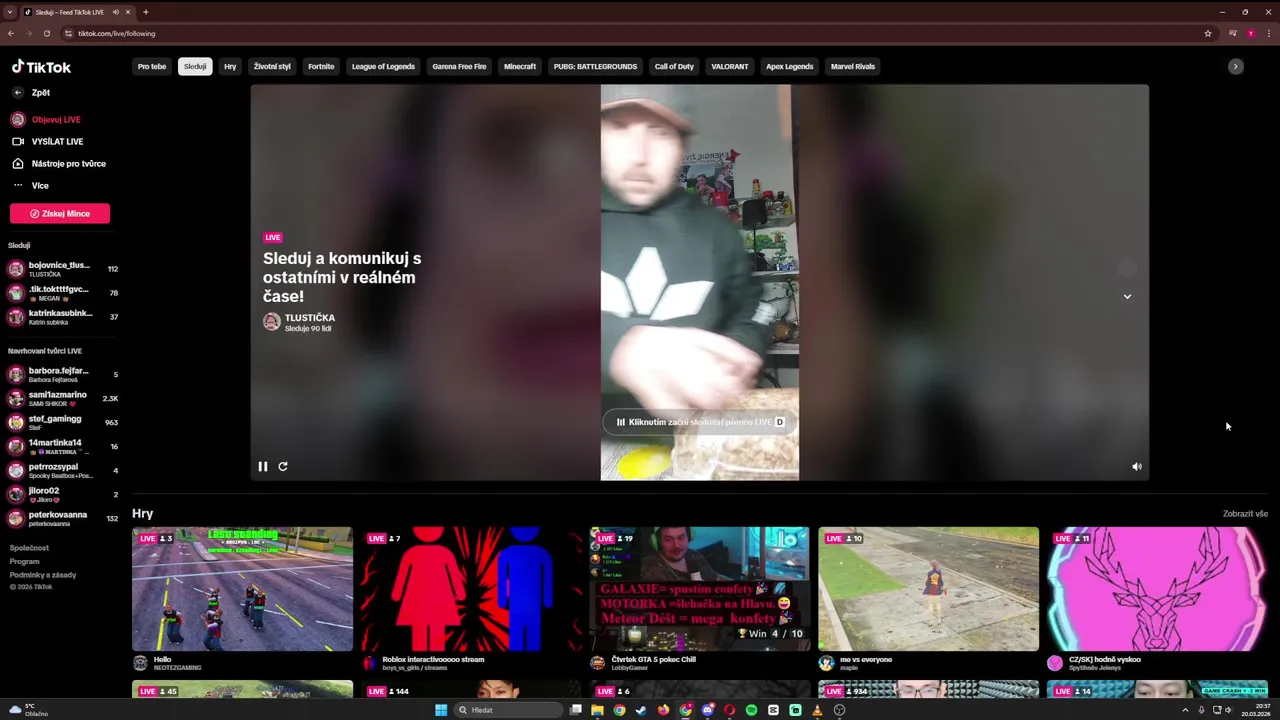The image size is (1280, 720).
Task: Open the suggested creator stef_gamingg
Action: tap(62, 422)
